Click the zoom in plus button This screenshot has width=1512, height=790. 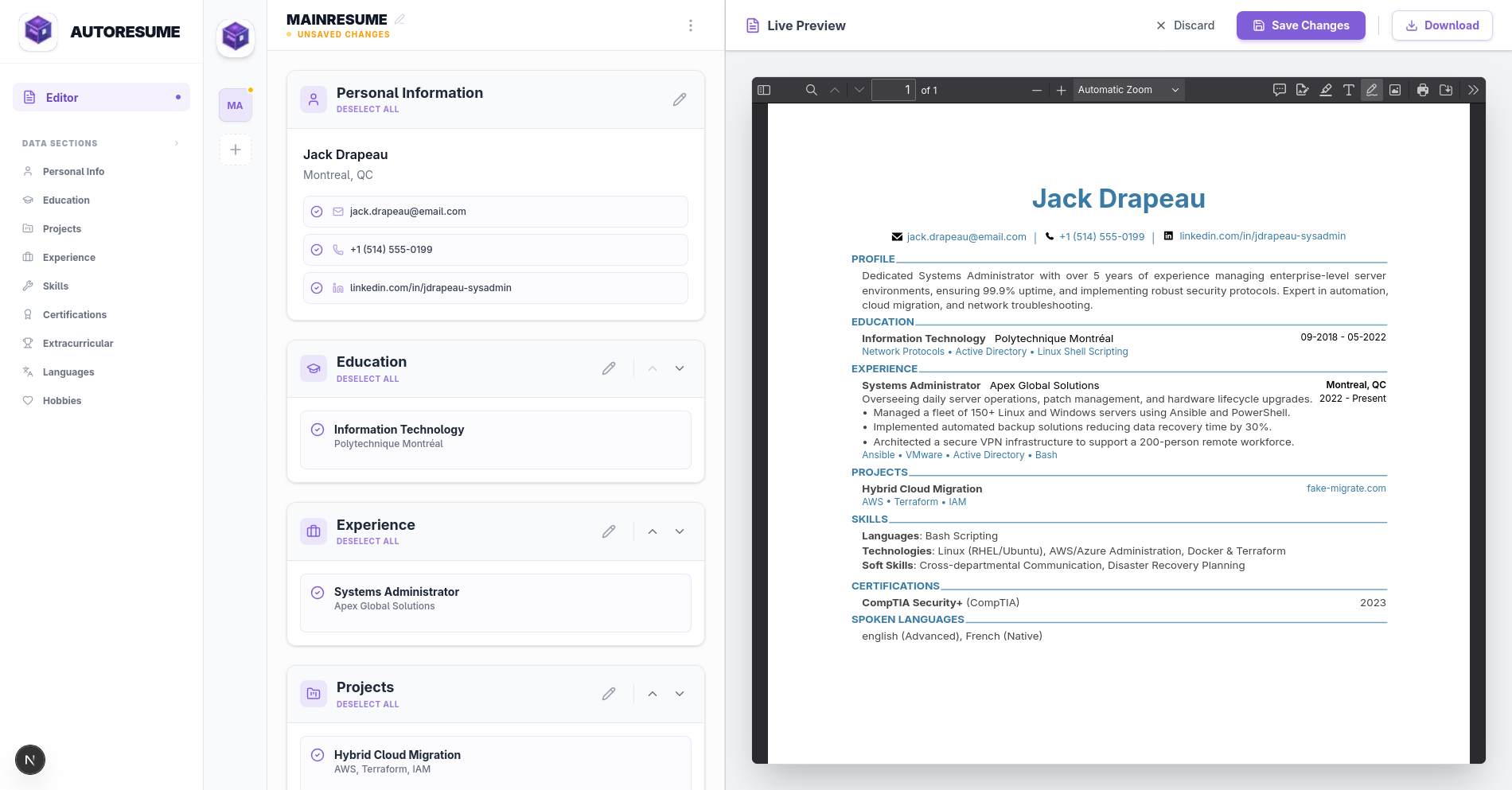(1060, 90)
